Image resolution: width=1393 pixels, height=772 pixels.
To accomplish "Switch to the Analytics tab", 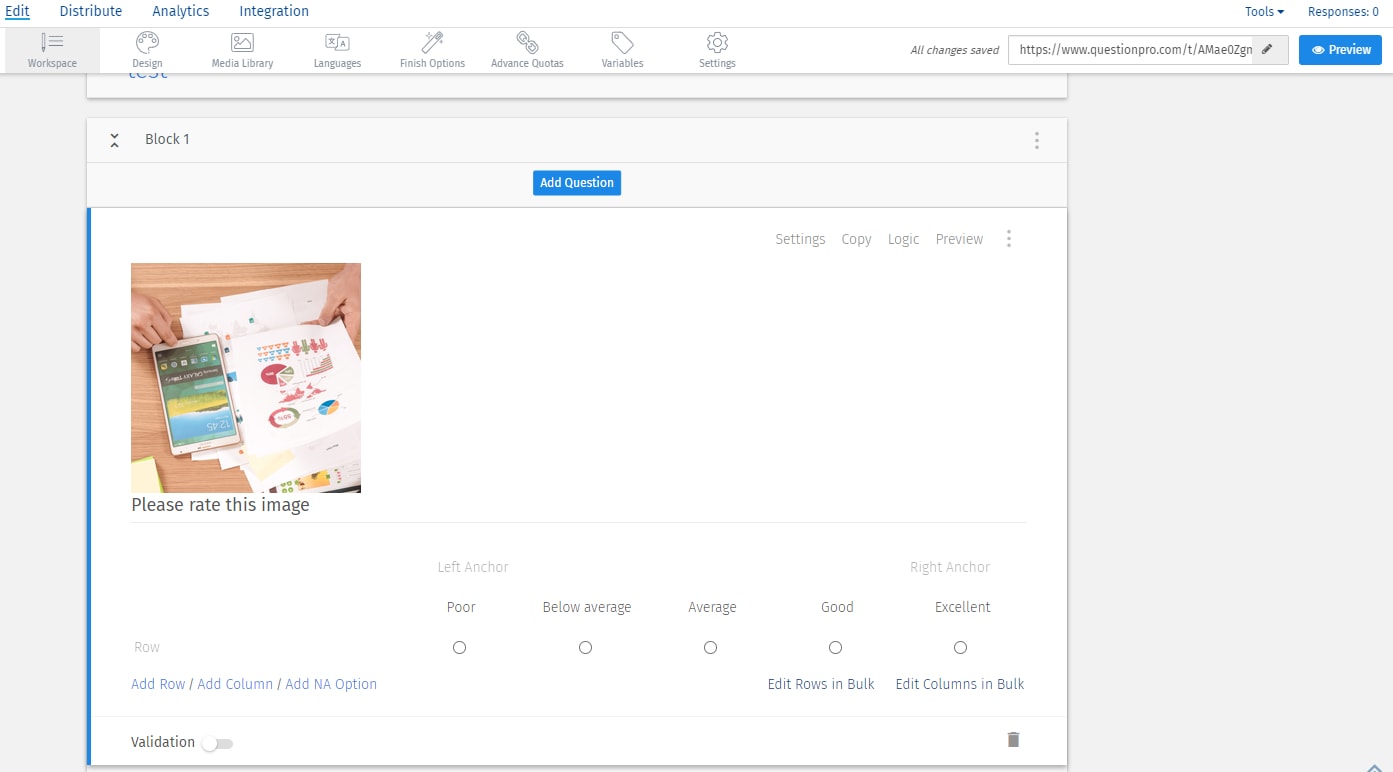I will click(x=180, y=11).
